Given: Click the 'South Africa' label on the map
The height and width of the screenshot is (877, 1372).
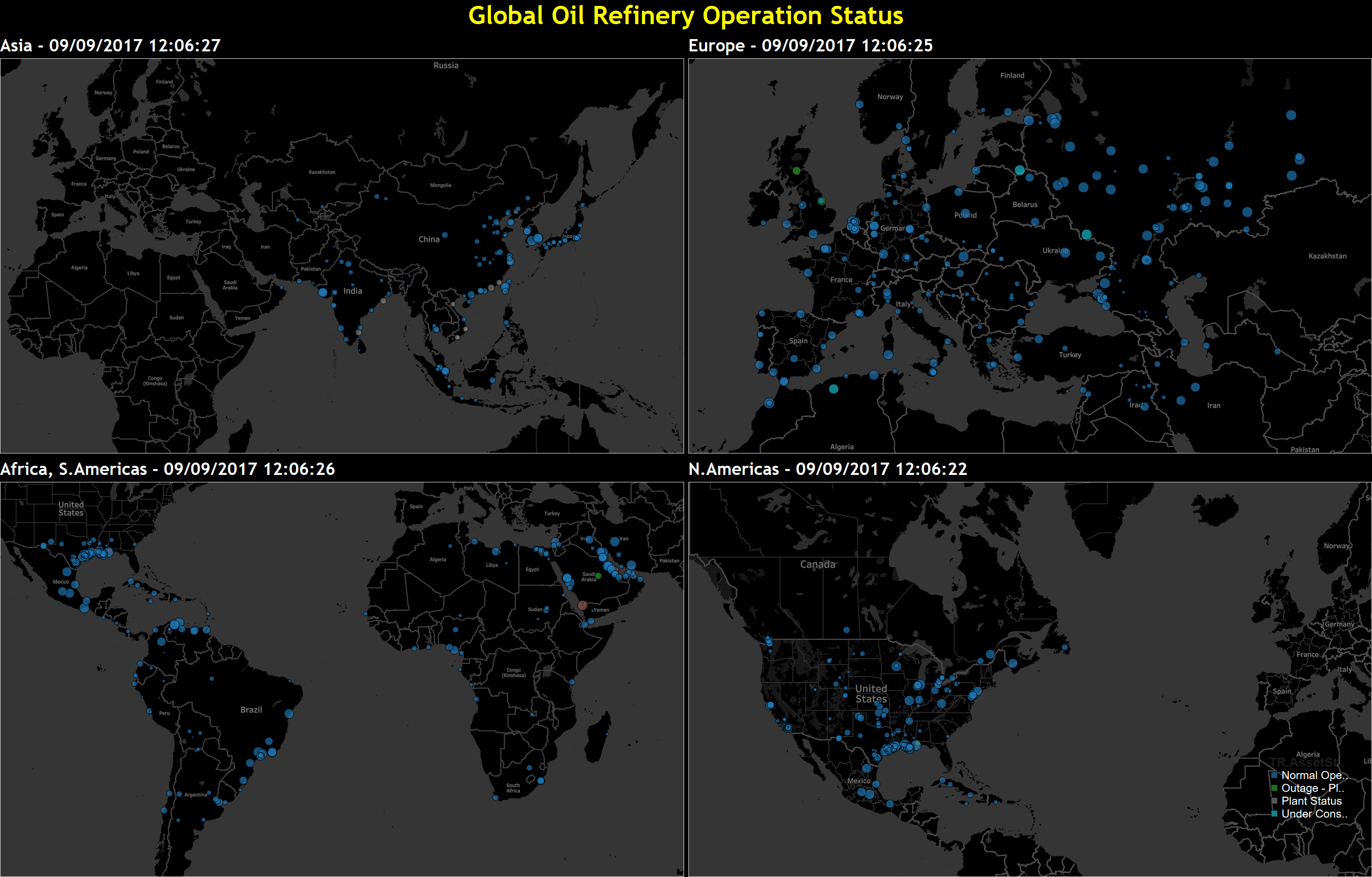Looking at the screenshot, I should (513, 788).
